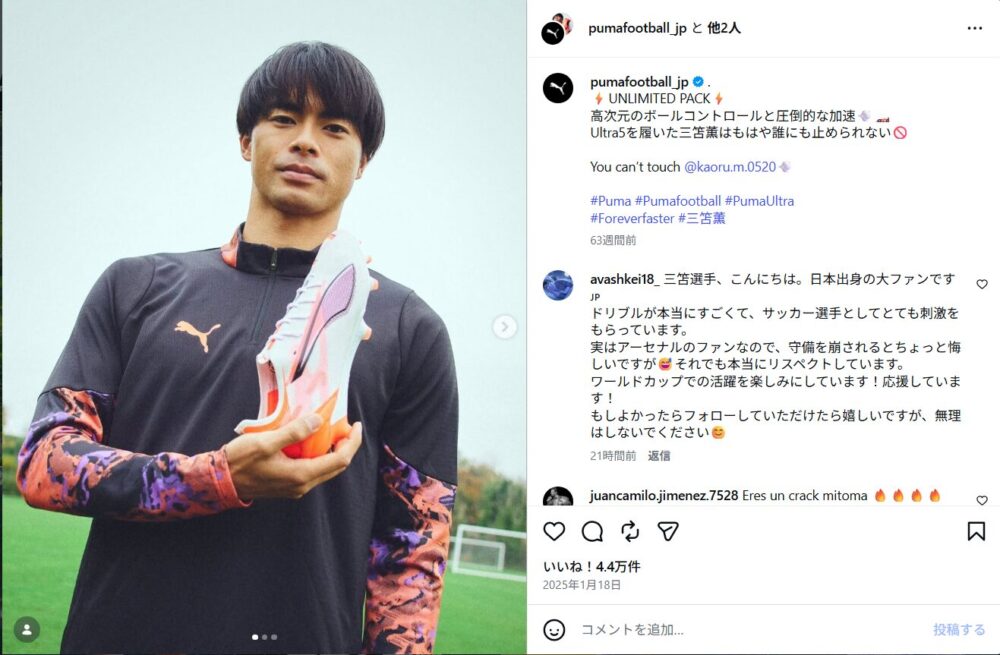The image size is (1000, 655).
Task: Open the #Pumafootball hashtag
Action: (x=677, y=201)
